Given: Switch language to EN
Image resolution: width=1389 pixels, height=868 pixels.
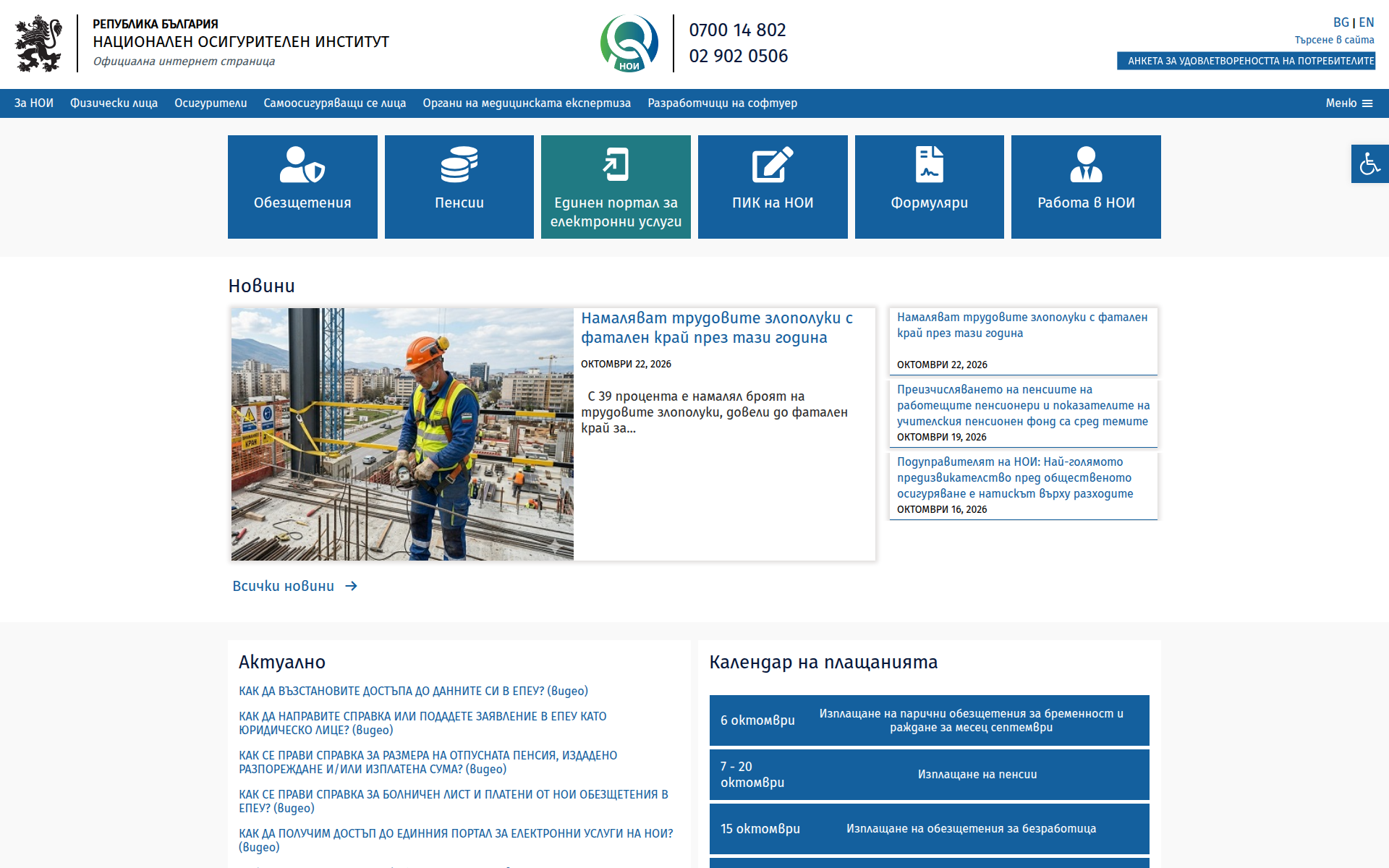Looking at the screenshot, I should tap(1366, 22).
